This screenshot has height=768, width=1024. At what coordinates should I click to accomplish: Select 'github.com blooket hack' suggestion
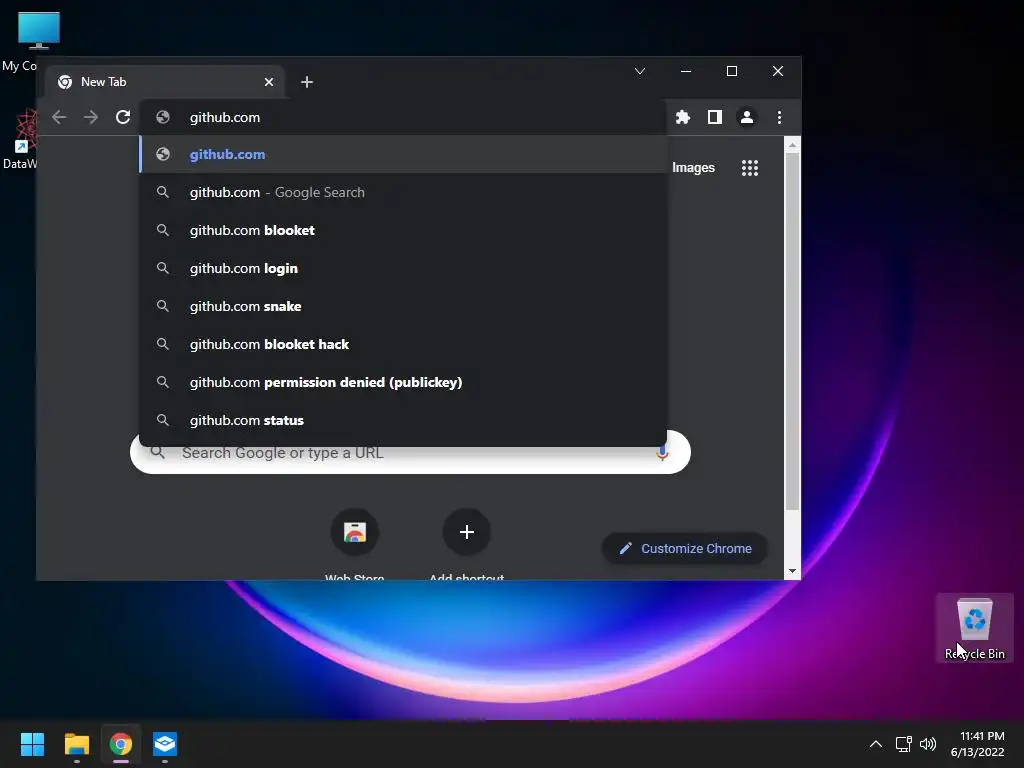tap(403, 344)
